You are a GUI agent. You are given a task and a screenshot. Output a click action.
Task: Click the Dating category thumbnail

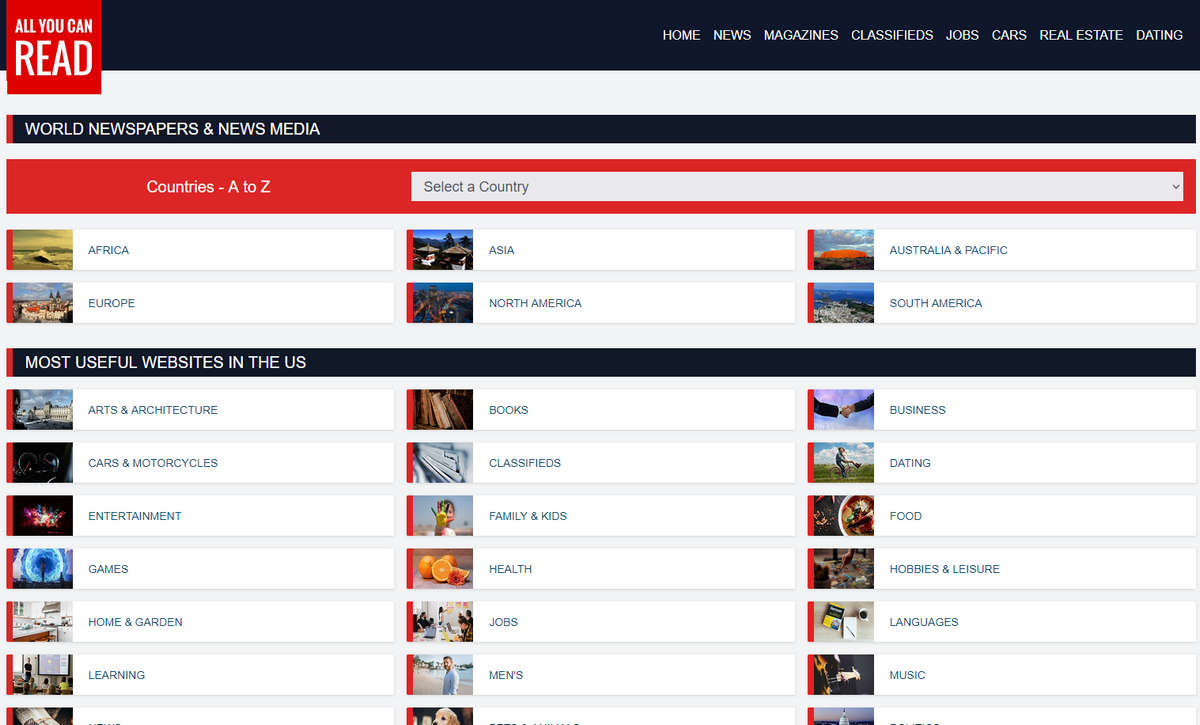[843, 463]
